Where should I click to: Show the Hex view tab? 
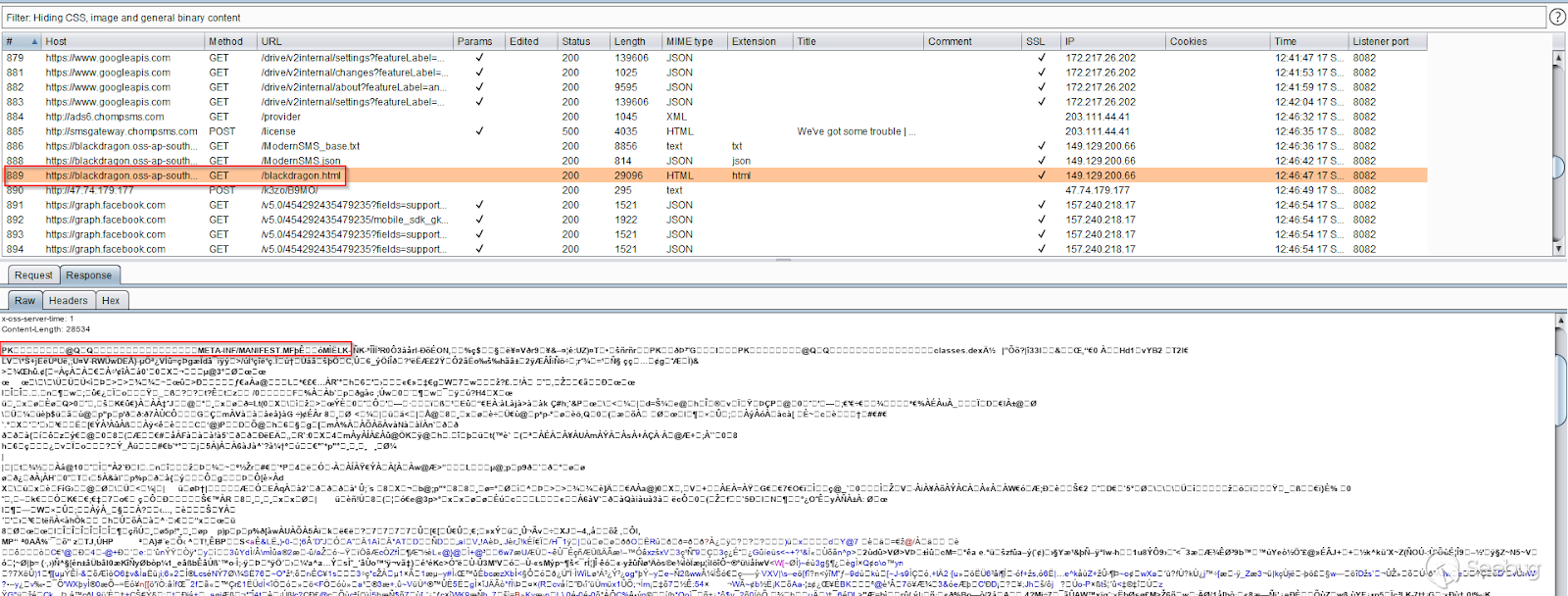tap(111, 301)
